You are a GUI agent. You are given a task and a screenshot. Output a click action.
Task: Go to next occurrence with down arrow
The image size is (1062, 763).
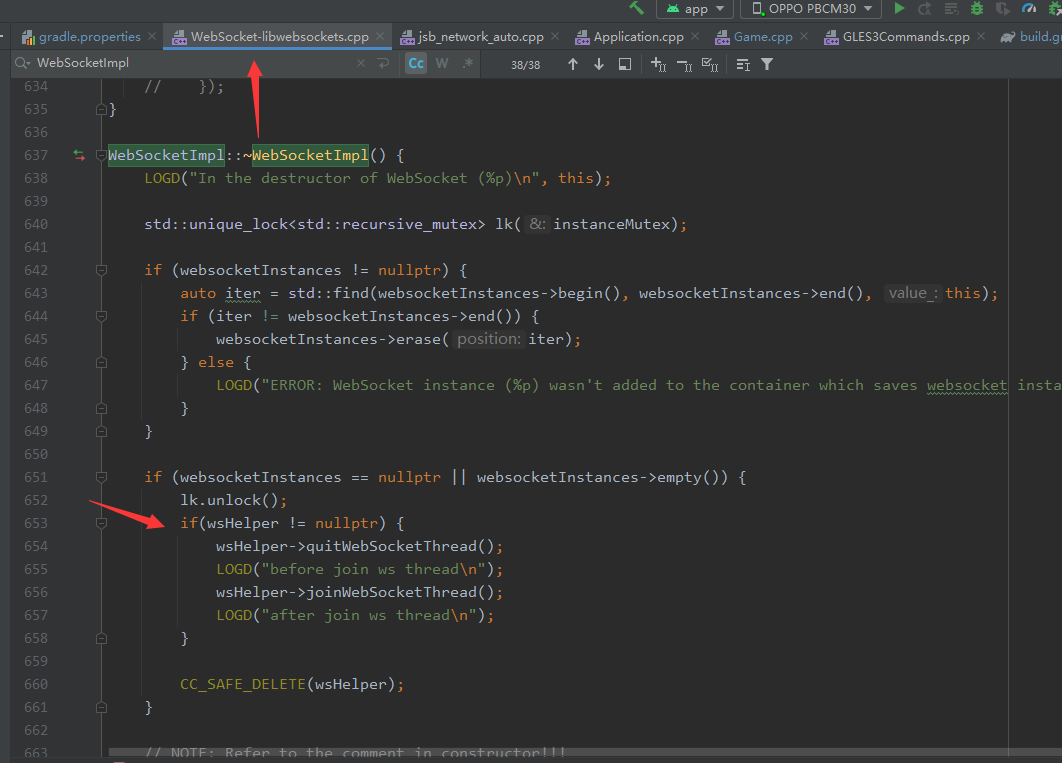coord(599,64)
